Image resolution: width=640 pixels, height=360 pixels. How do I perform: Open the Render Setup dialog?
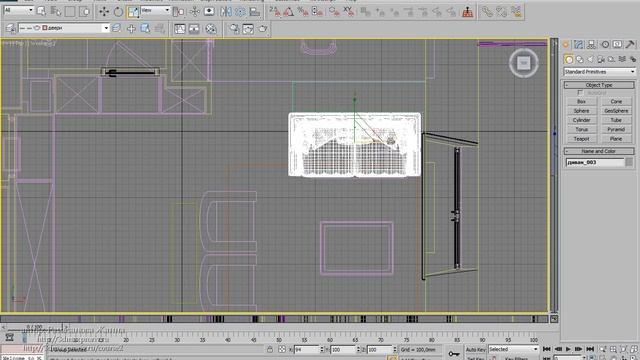tap(234, 29)
